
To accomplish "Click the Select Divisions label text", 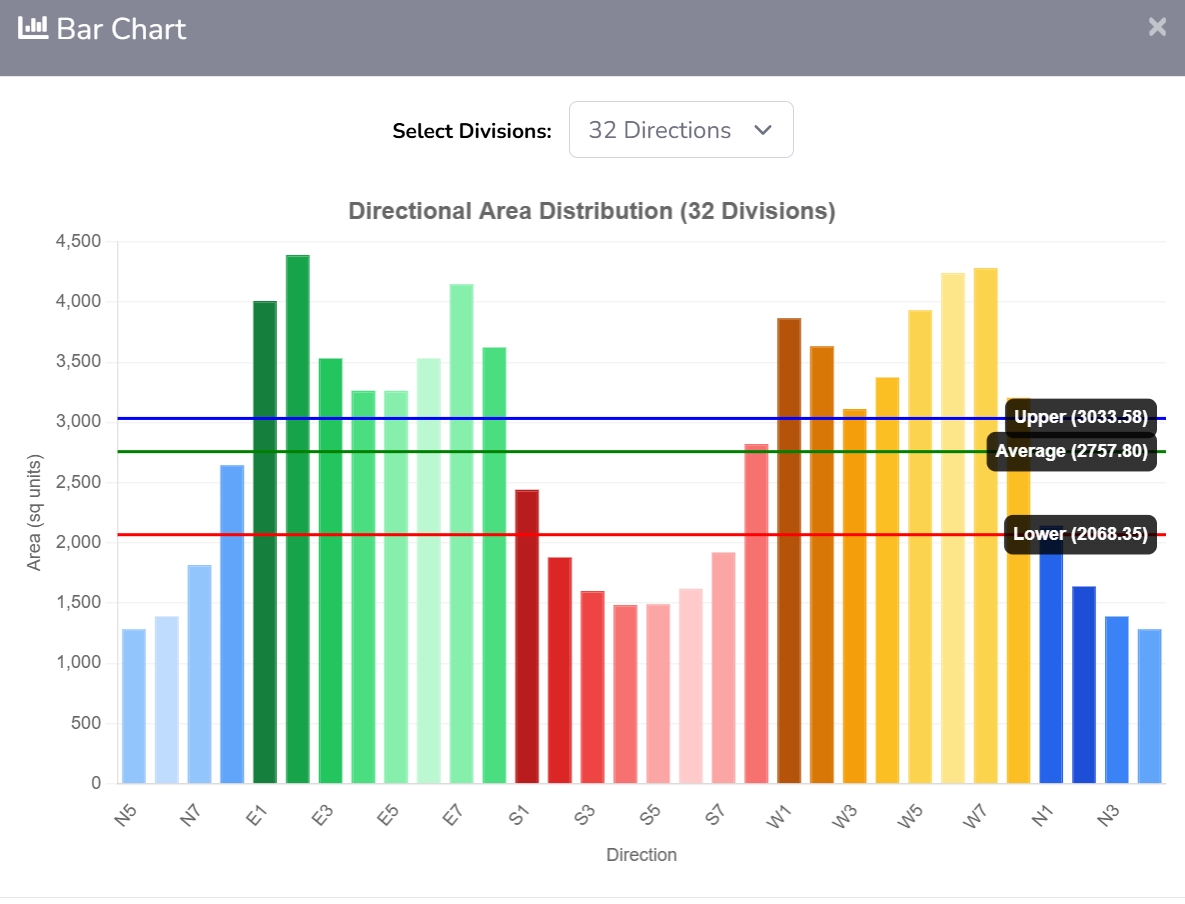I will (471, 131).
